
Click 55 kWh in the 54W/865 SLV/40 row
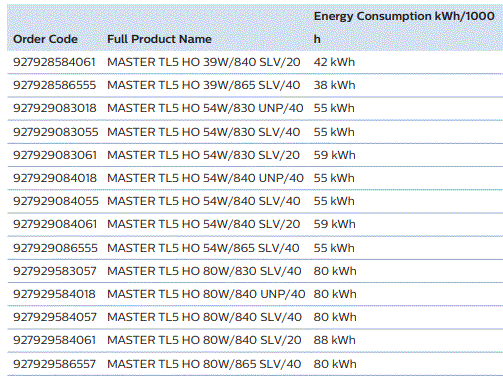coord(334,248)
